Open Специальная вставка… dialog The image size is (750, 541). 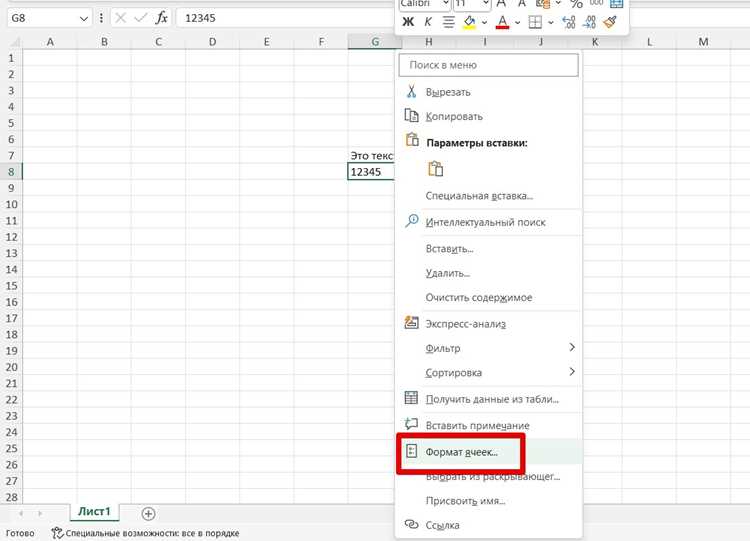(x=488, y=196)
